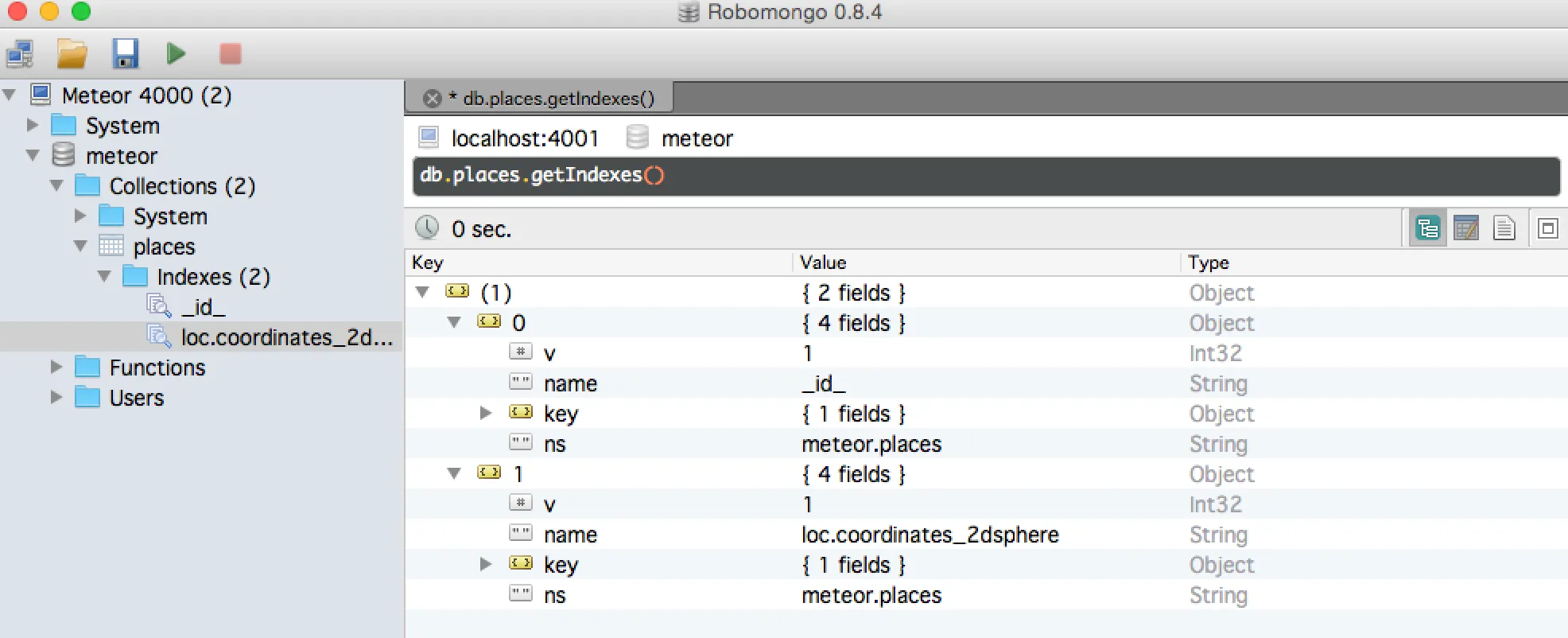Toggle tree mode for query results
Image resolution: width=1568 pixels, height=638 pixels.
[x=1427, y=228]
